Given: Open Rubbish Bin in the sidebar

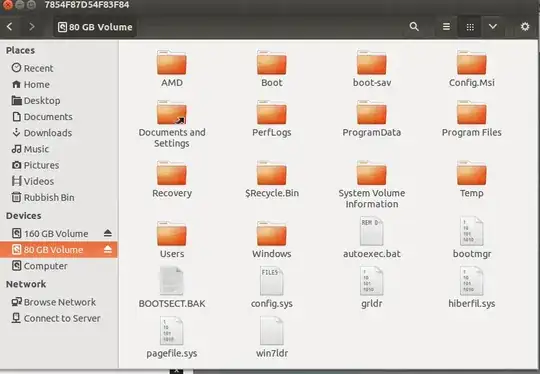Looking at the screenshot, I should 43,197.
